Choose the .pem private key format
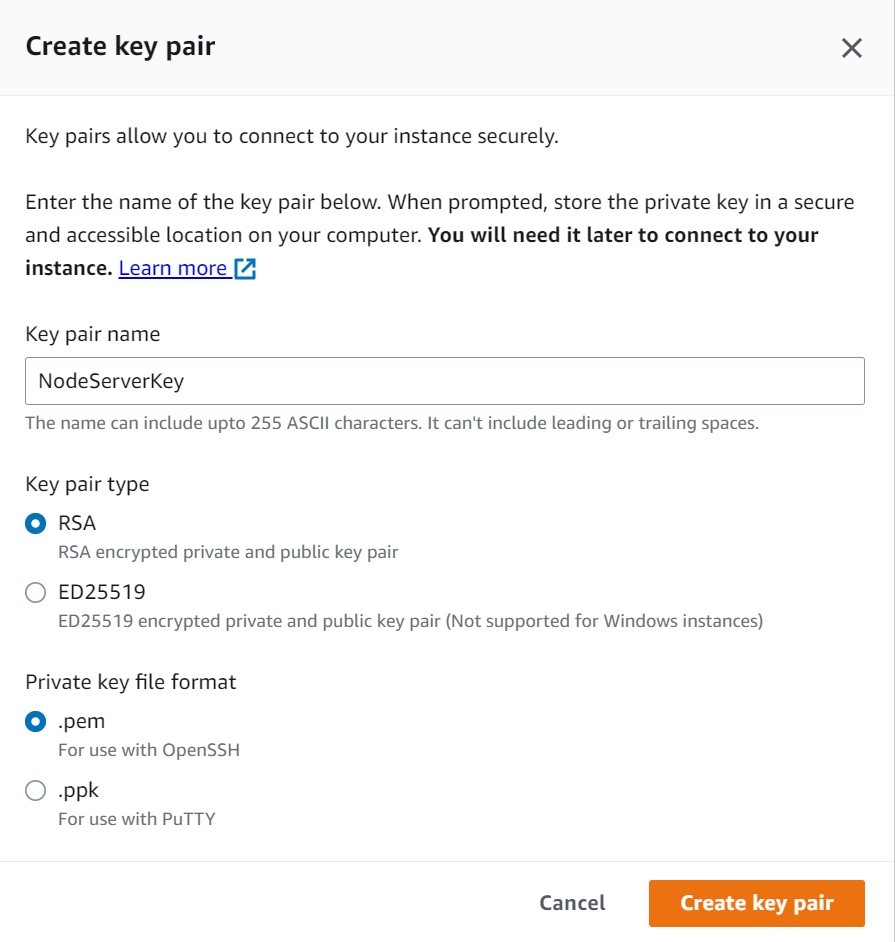The height and width of the screenshot is (942, 895). [35, 721]
